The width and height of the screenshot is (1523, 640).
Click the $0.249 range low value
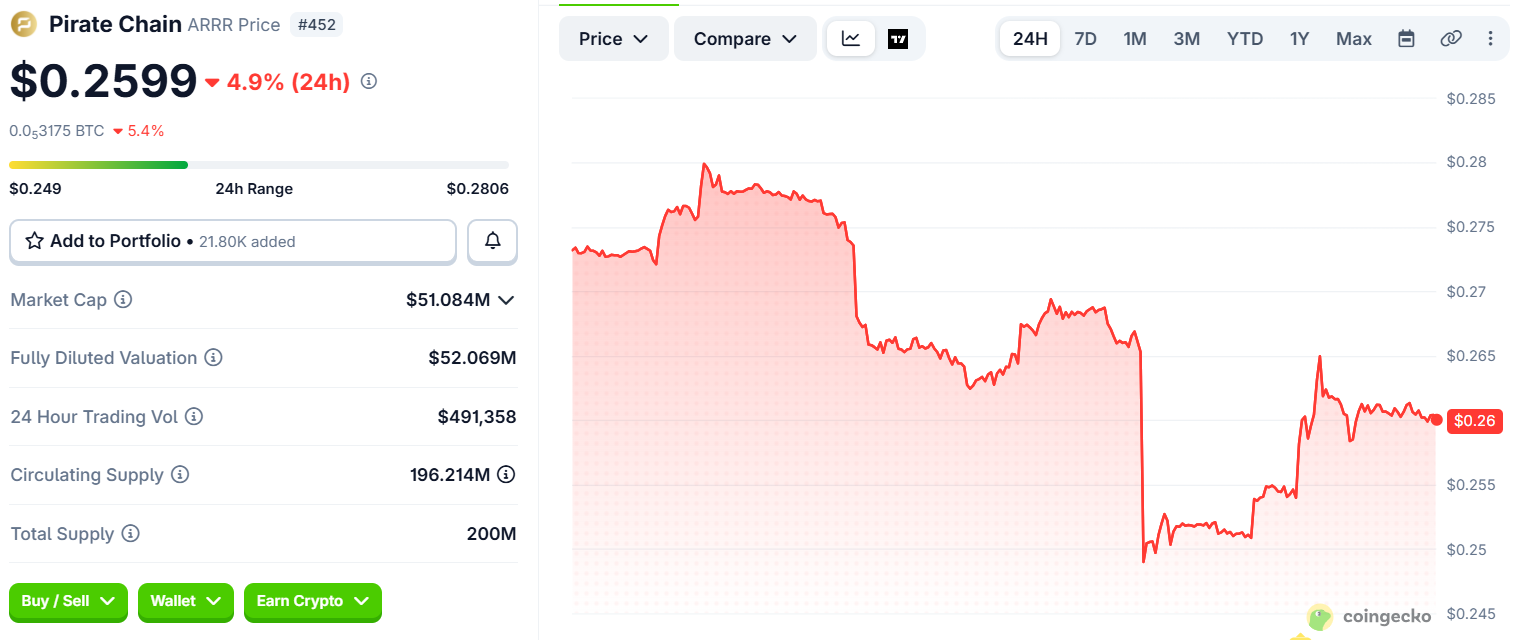click(x=35, y=189)
